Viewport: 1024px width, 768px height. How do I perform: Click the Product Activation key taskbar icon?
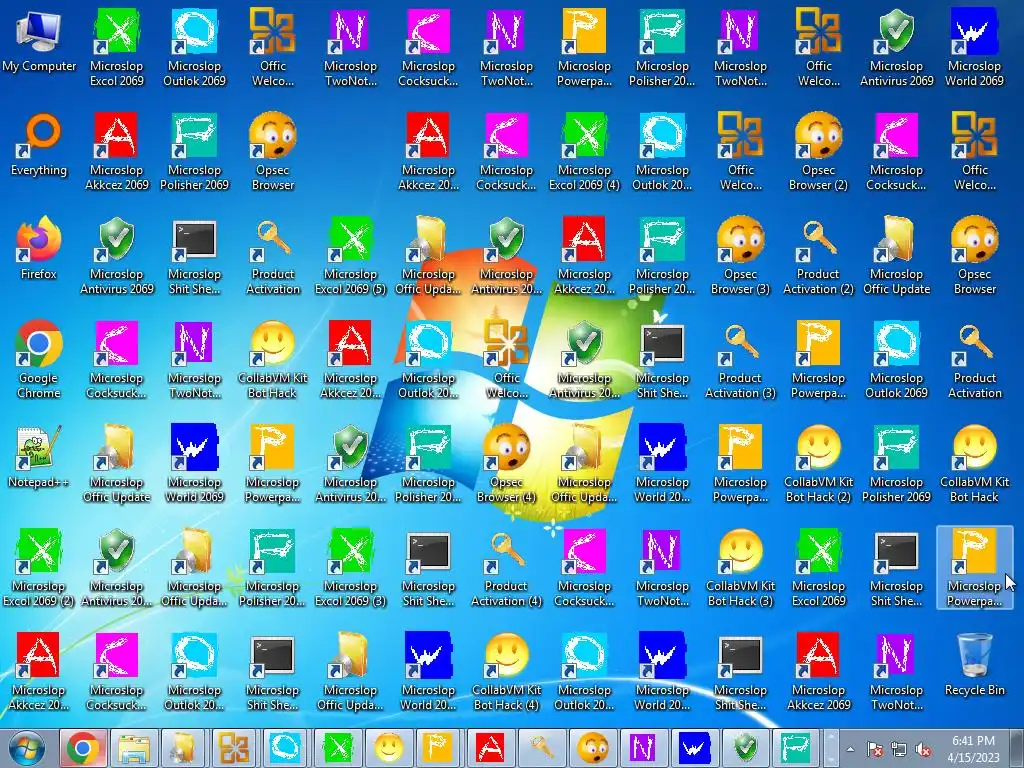coord(541,748)
